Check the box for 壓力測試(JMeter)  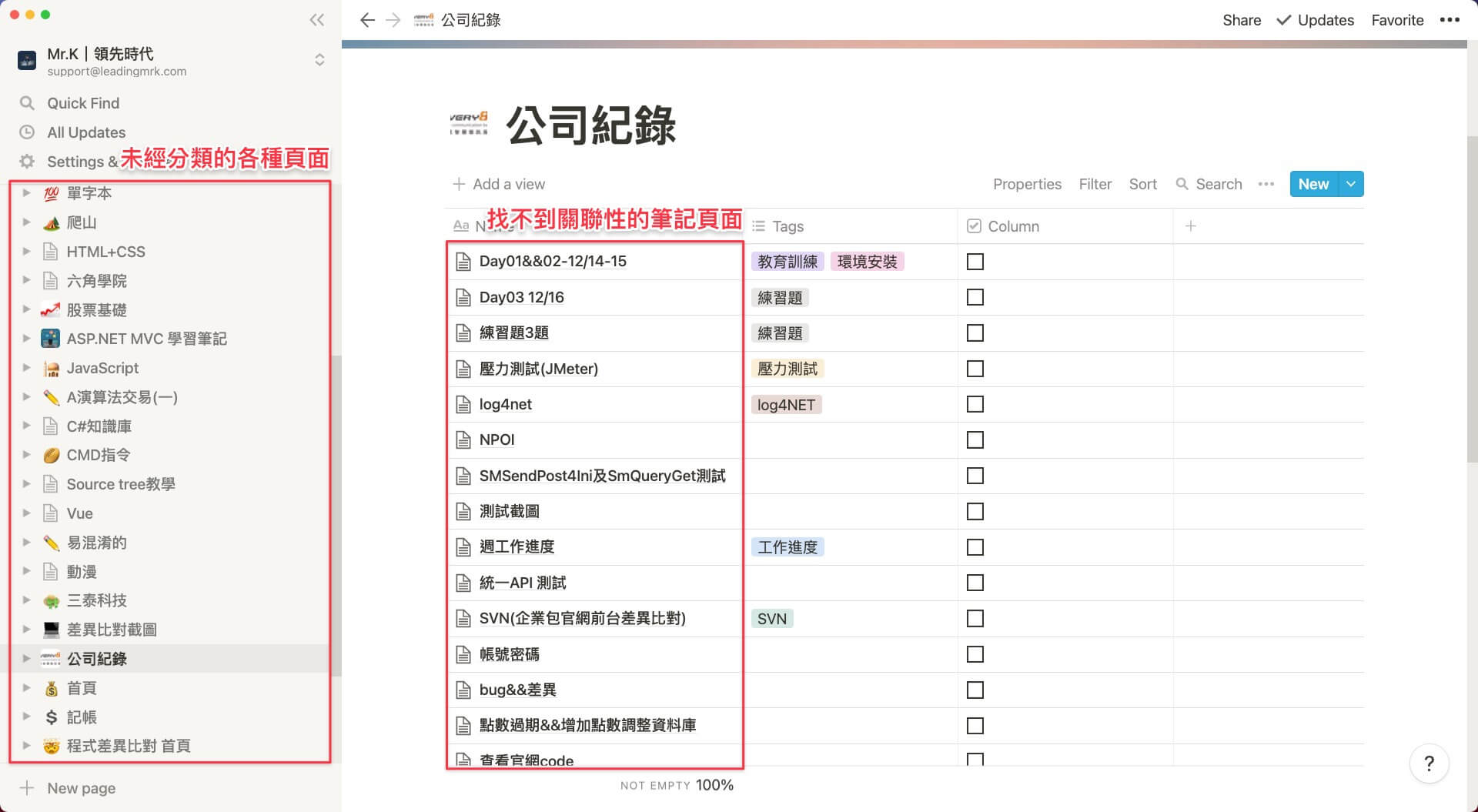click(x=975, y=369)
